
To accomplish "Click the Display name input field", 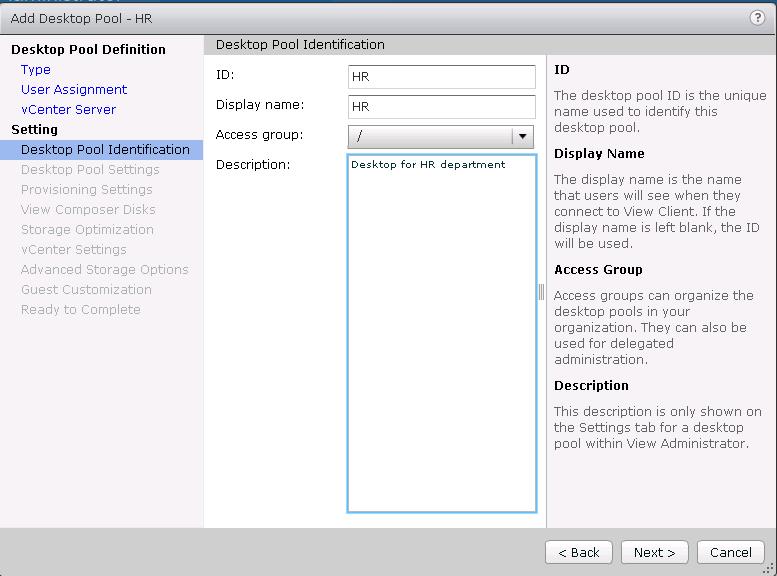I will coord(441,107).
